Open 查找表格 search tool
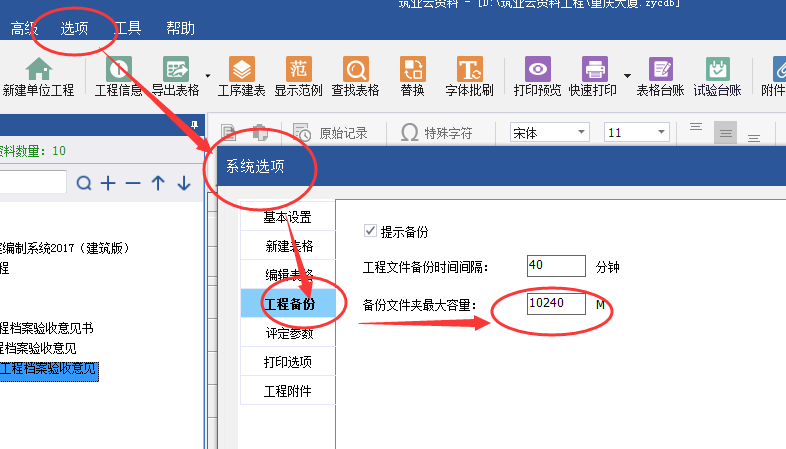Viewport: 786px width, 449px height. pos(355,70)
